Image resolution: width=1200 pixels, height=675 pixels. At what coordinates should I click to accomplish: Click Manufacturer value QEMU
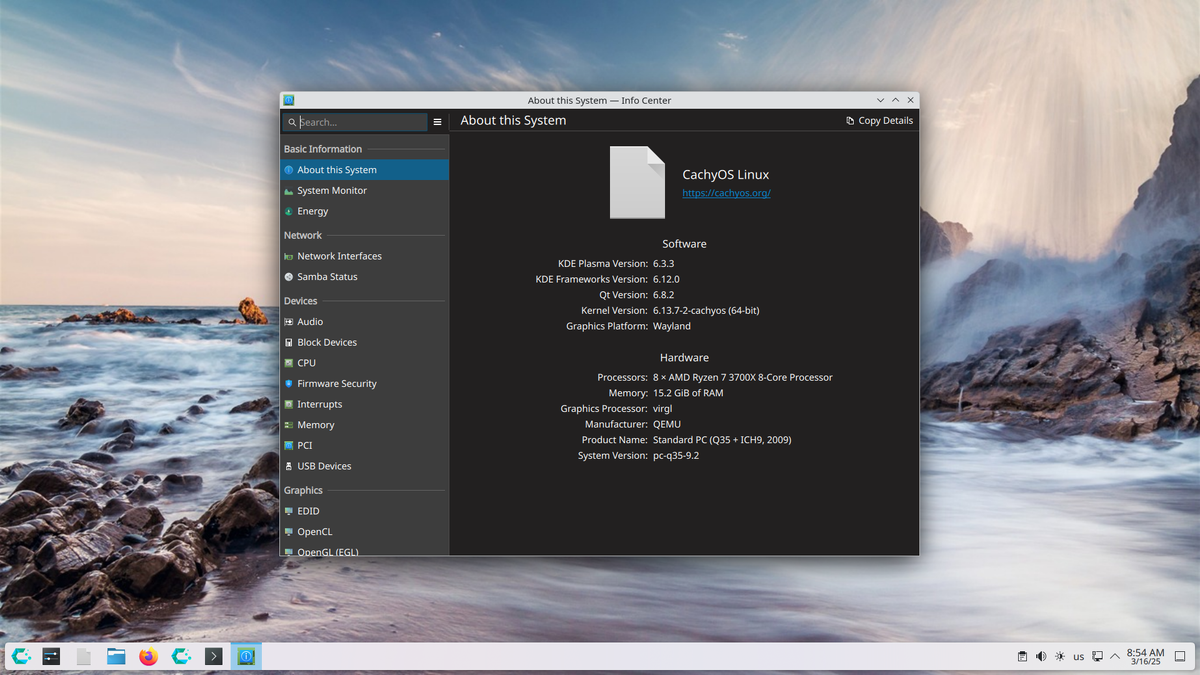(667, 424)
